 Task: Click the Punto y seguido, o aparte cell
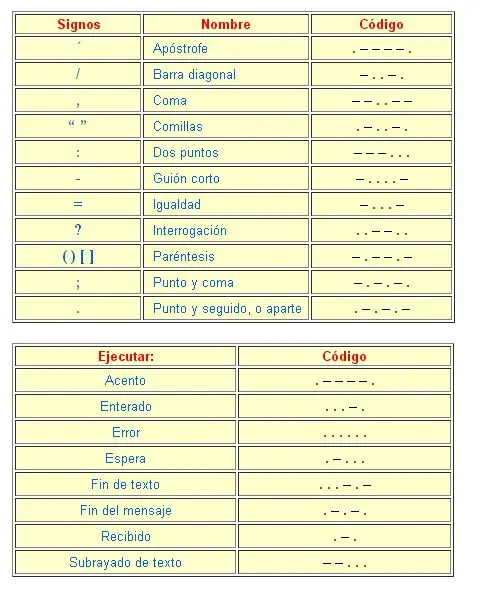pyautogui.click(x=226, y=309)
